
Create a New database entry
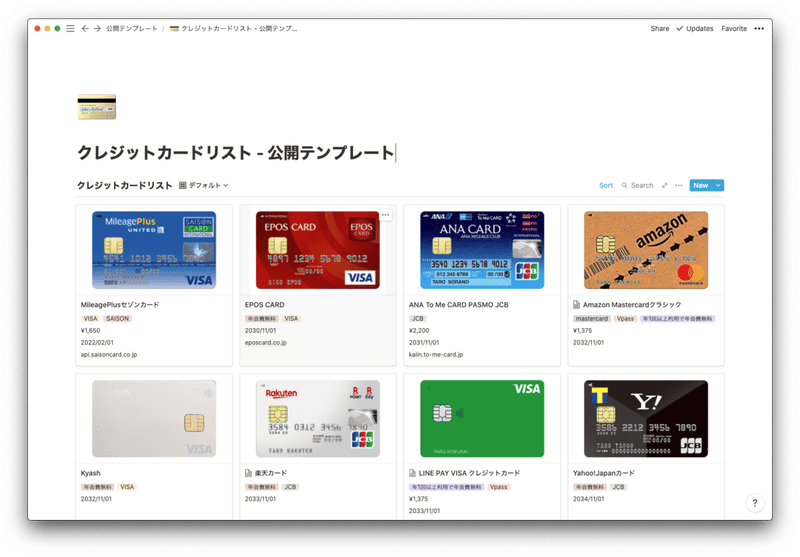[x=701, y=186]
